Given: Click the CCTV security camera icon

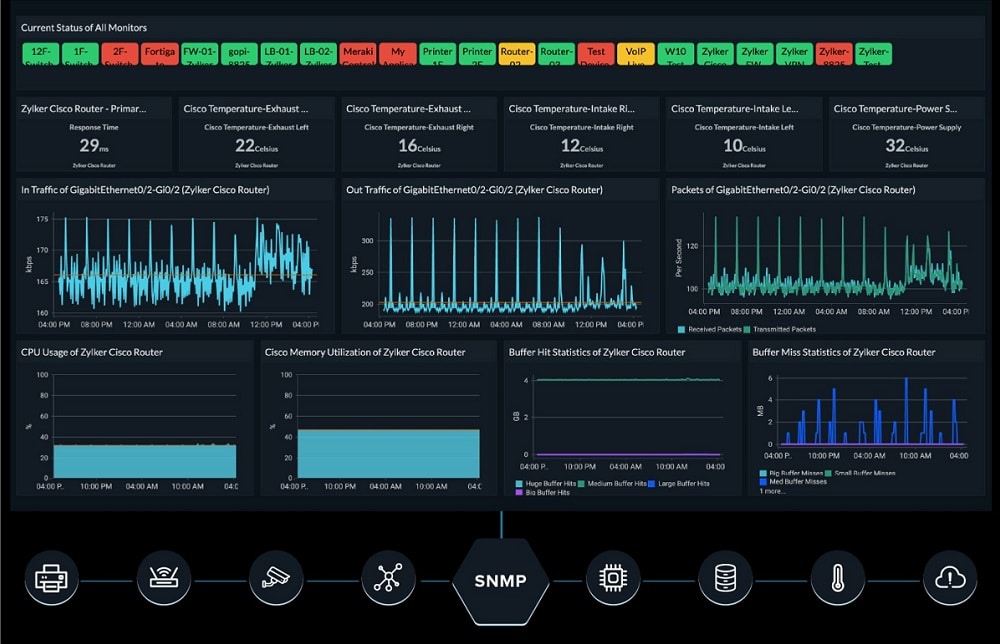Looking at the screenshot, I should click(276, 579).
